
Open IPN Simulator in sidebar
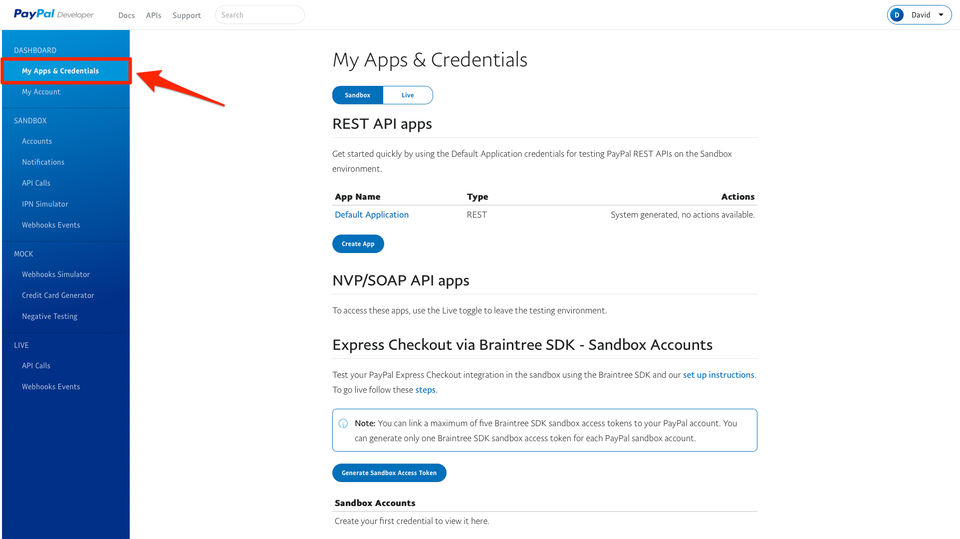(x=45, y=204)
